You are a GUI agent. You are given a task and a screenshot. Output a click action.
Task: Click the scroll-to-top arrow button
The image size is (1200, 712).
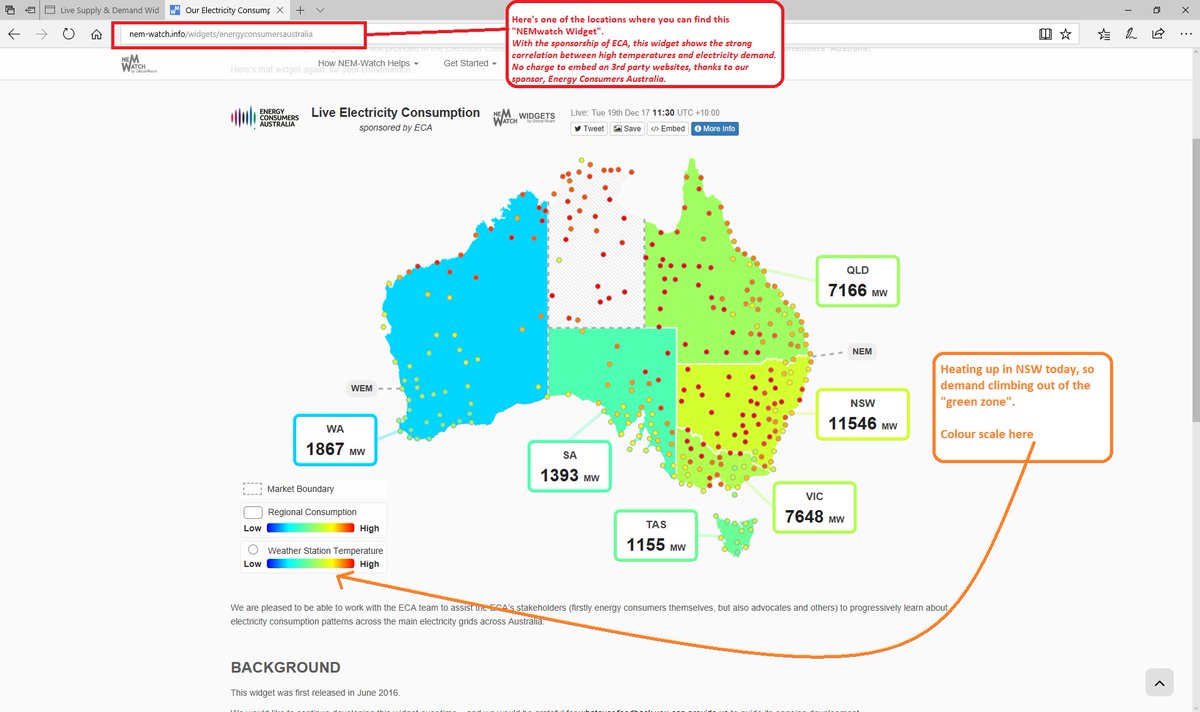1159,682
